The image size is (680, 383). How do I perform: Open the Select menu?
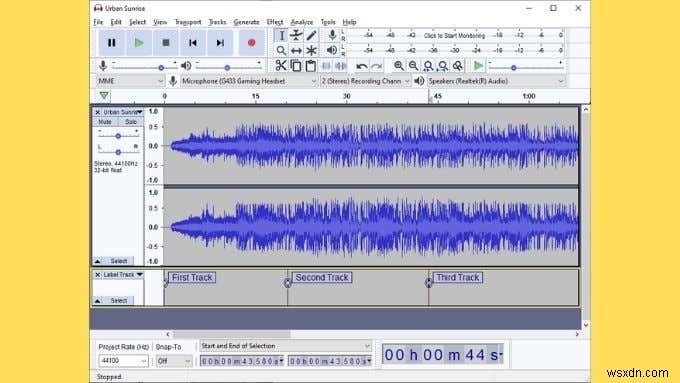[137, 22]
